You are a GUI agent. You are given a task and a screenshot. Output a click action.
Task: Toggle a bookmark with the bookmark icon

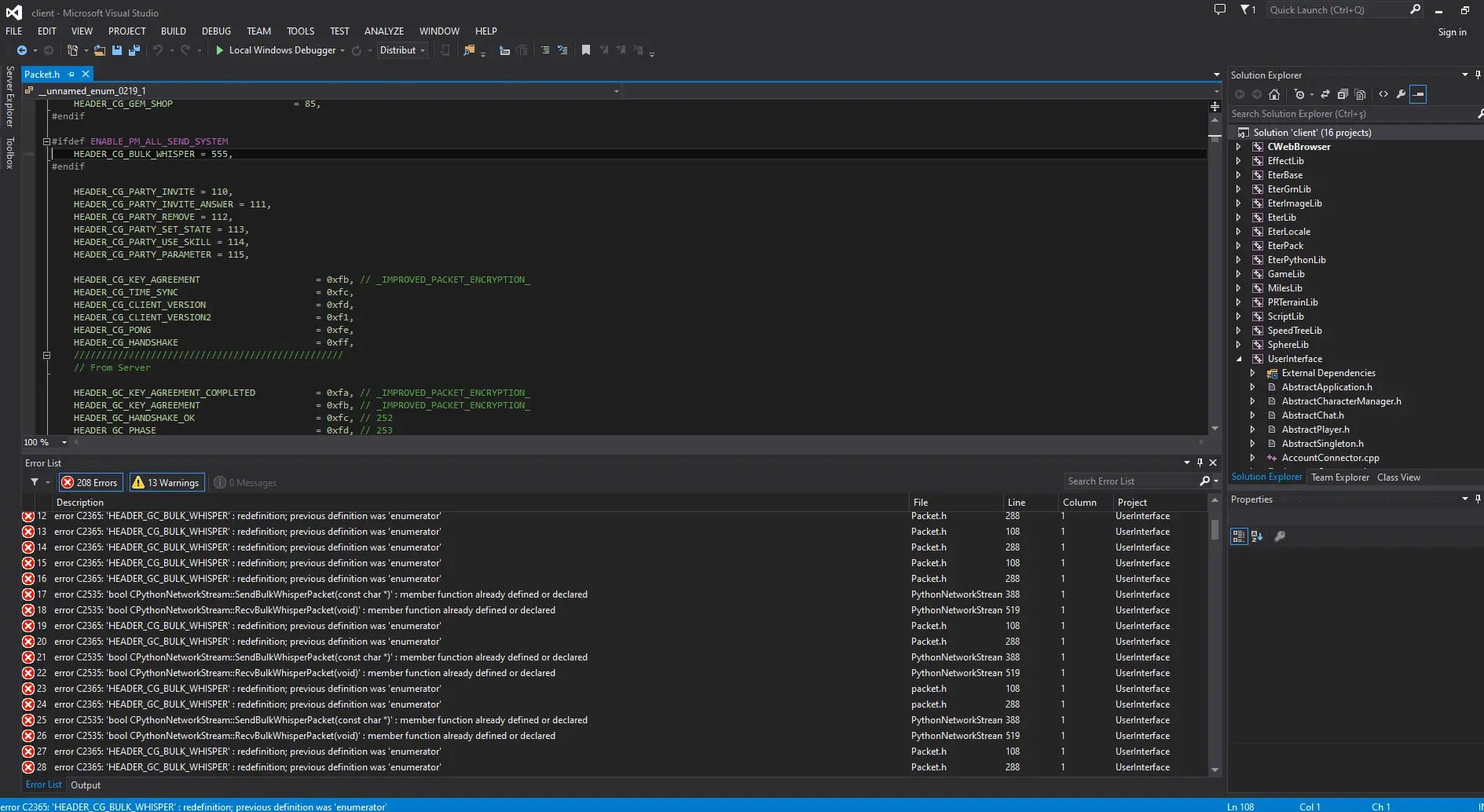tap(585, 50)
